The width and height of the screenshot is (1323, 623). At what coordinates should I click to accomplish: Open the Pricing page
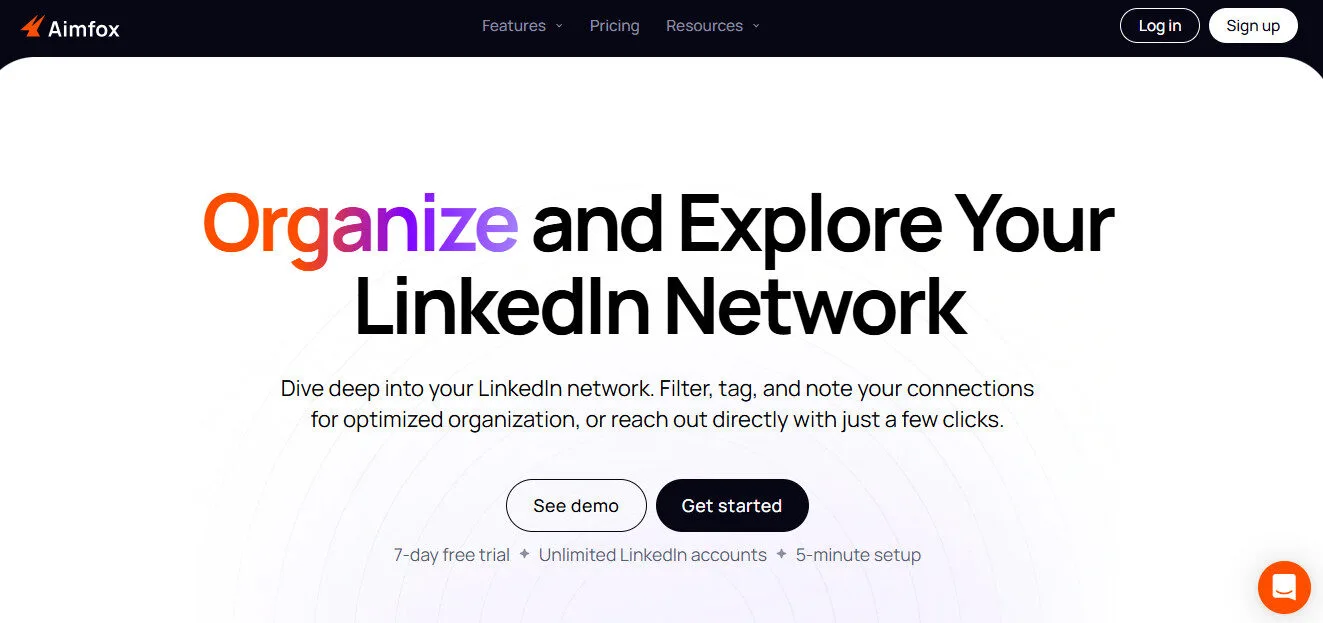click(614, 26)
